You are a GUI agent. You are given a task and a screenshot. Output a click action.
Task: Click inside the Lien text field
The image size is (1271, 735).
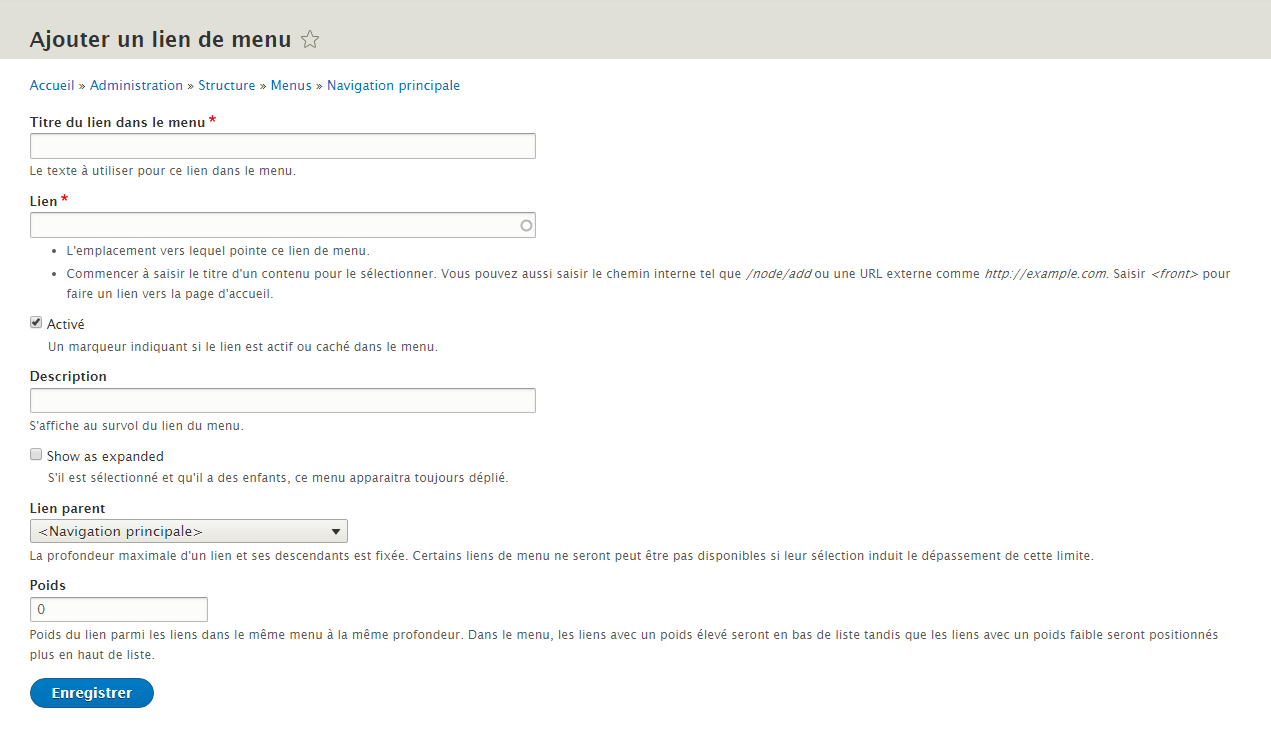click(275, 225)
